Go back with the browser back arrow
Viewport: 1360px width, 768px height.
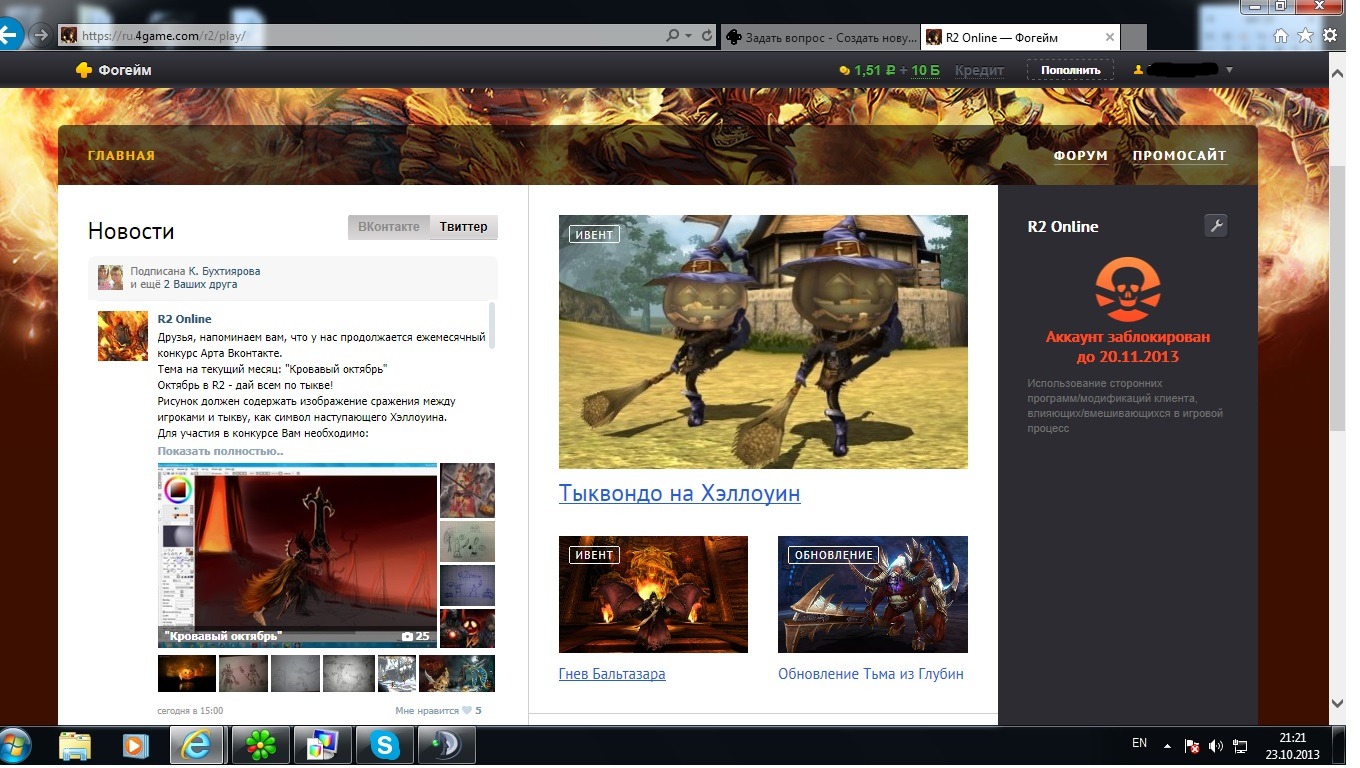[8, 35]
